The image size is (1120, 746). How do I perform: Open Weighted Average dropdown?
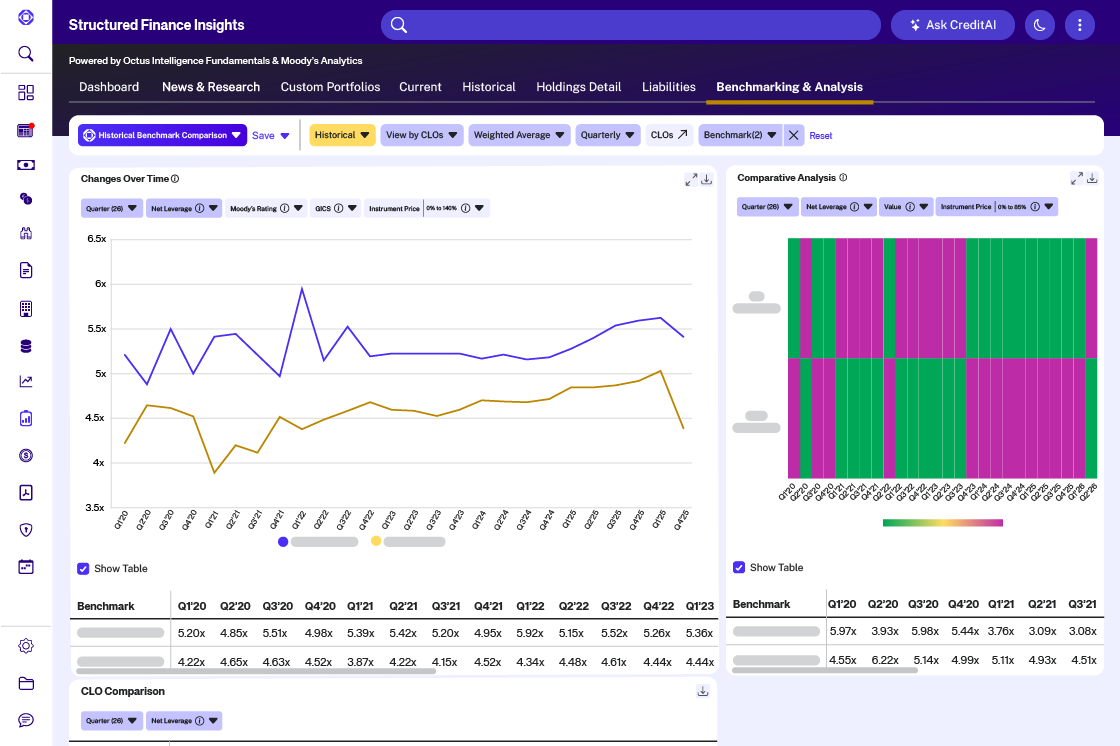pyautogui.click(x=519, y=135)
